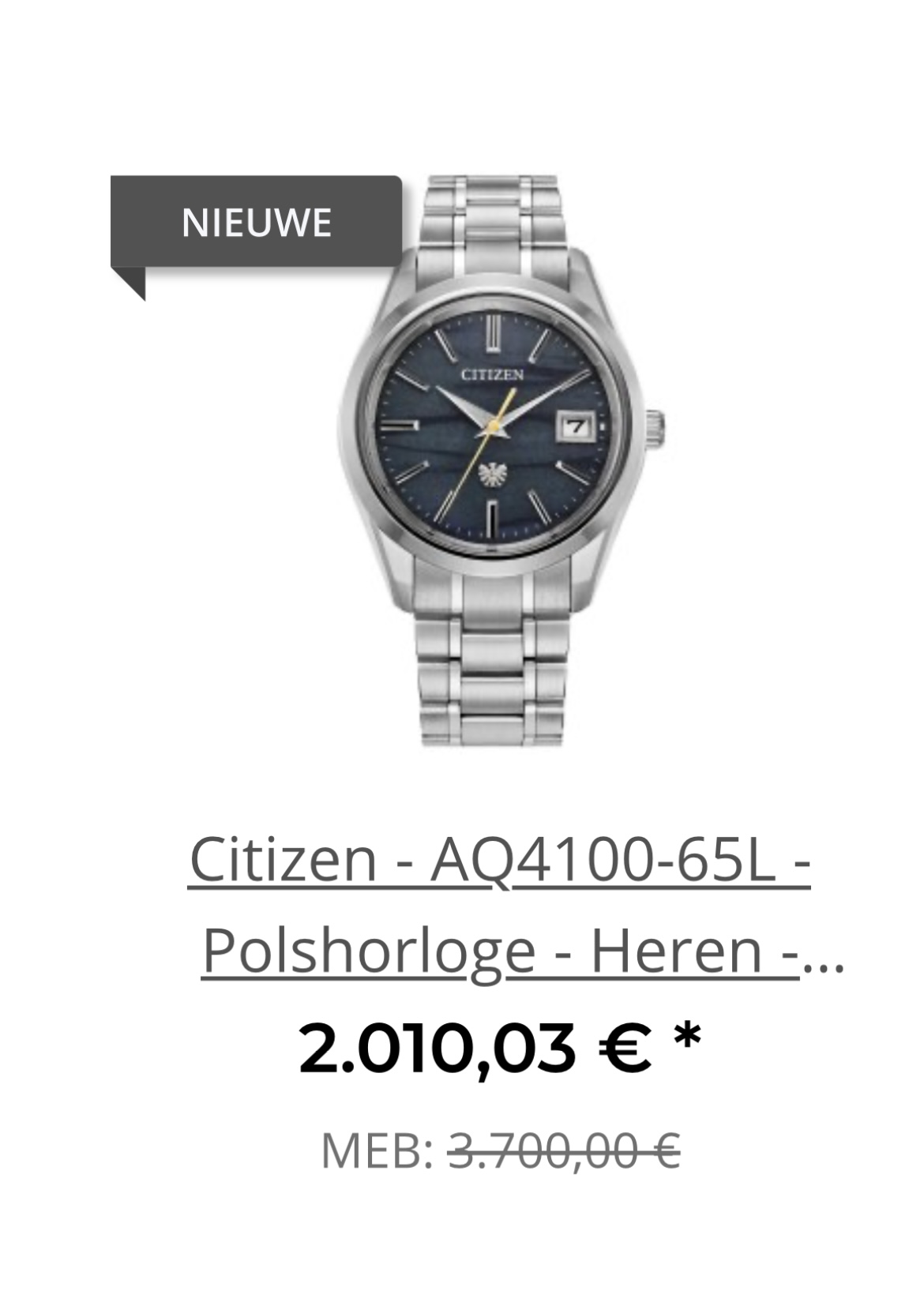Click the MEB: label
This screenshot has height=1302, width=924.
(x=377, y=1151)
